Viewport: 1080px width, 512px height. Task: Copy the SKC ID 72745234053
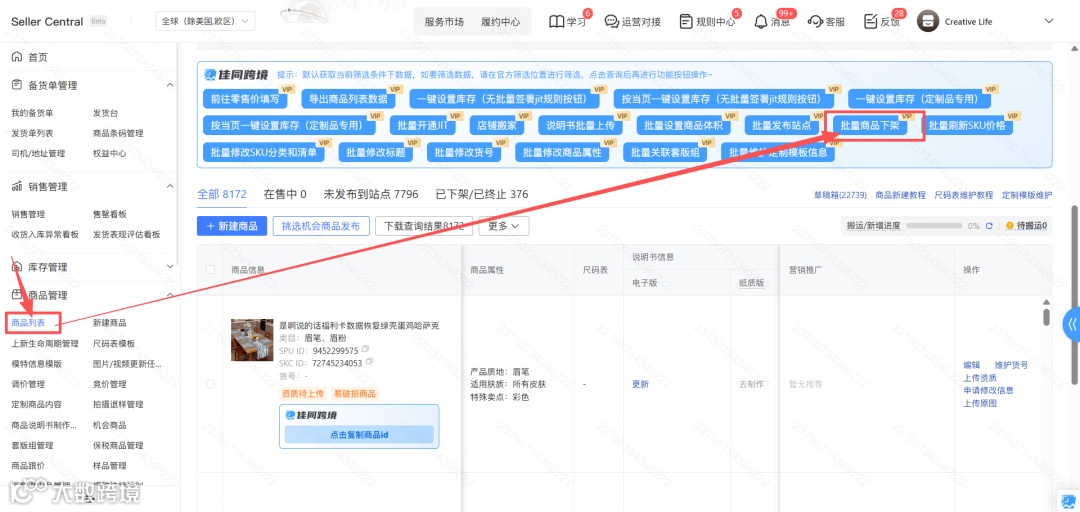[369, 362]
